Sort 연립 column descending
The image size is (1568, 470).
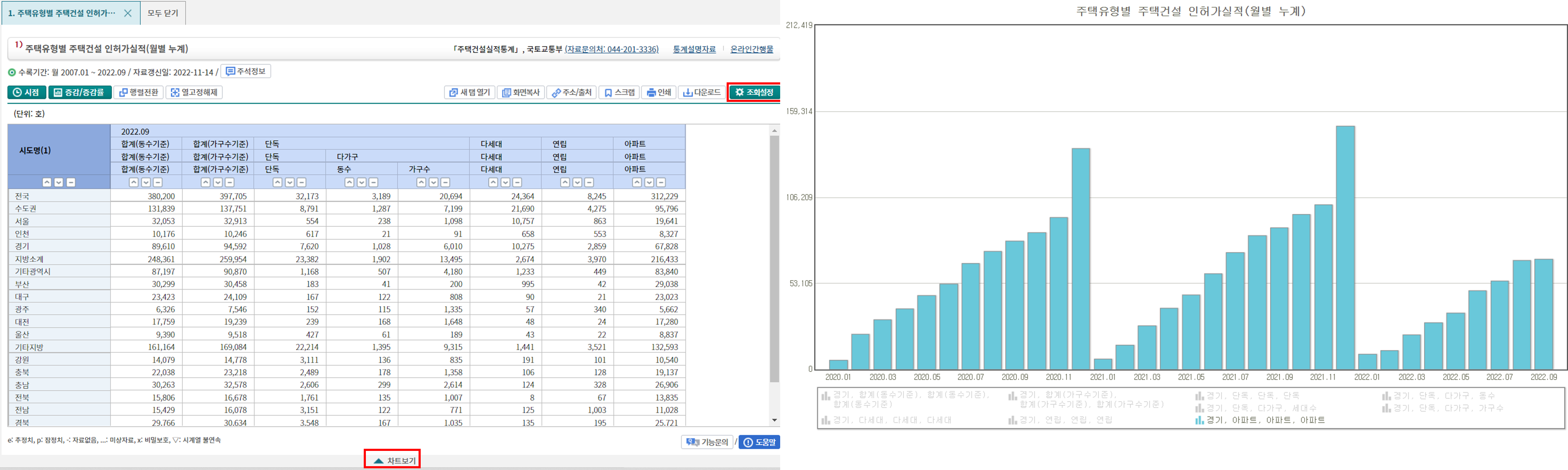point(577,183)
